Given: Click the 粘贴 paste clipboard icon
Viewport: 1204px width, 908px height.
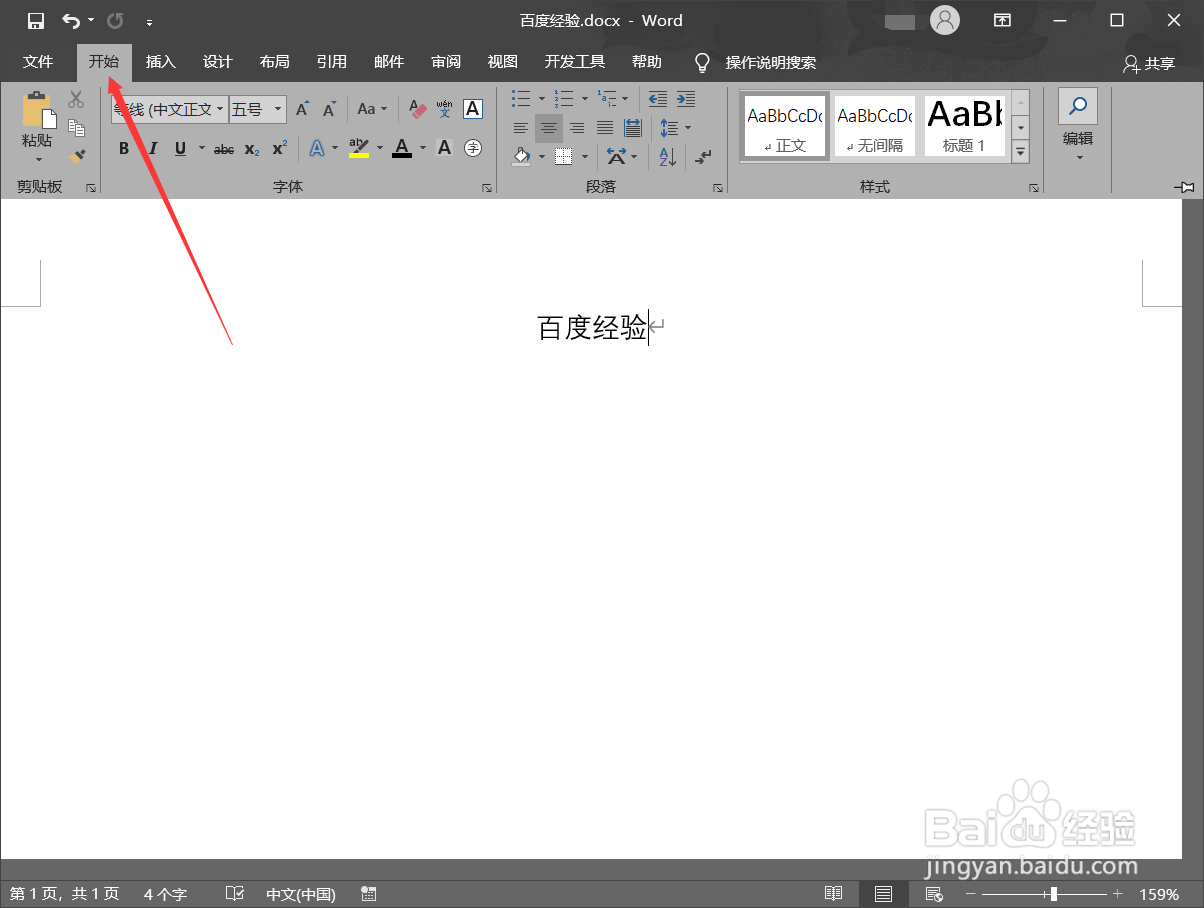Looking at the screenshot, I should click(38, 109).
